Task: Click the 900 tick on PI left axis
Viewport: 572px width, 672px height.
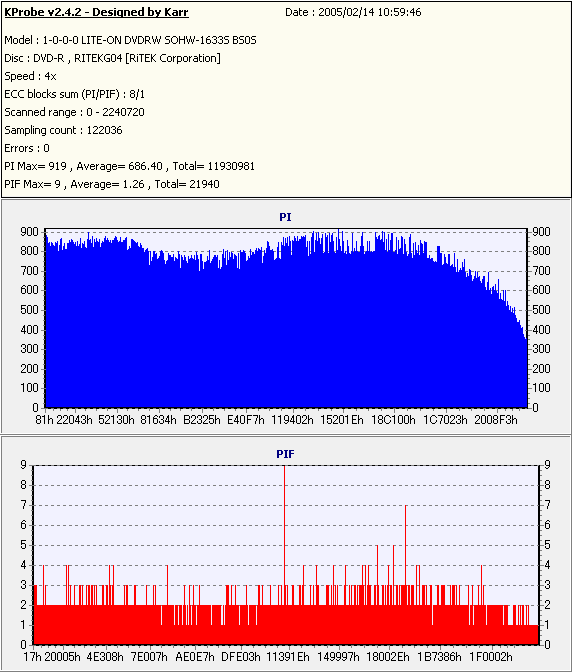Action: 30,232
